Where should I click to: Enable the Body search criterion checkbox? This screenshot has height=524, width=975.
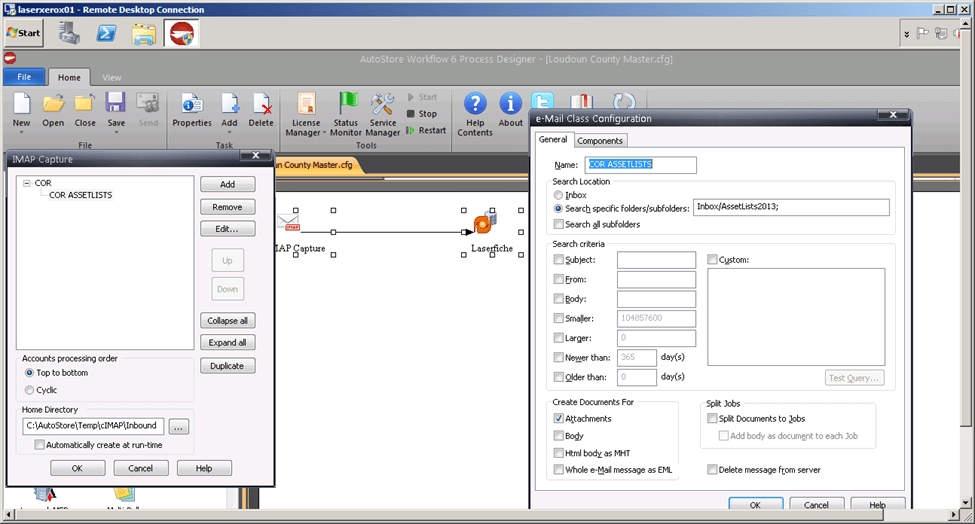point(558,299)
